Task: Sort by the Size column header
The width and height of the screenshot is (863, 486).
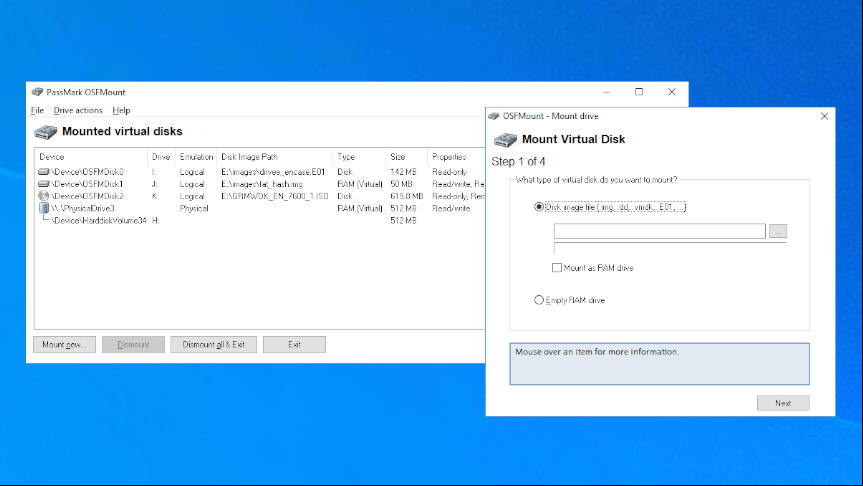Action: click(x=407, y=157)
